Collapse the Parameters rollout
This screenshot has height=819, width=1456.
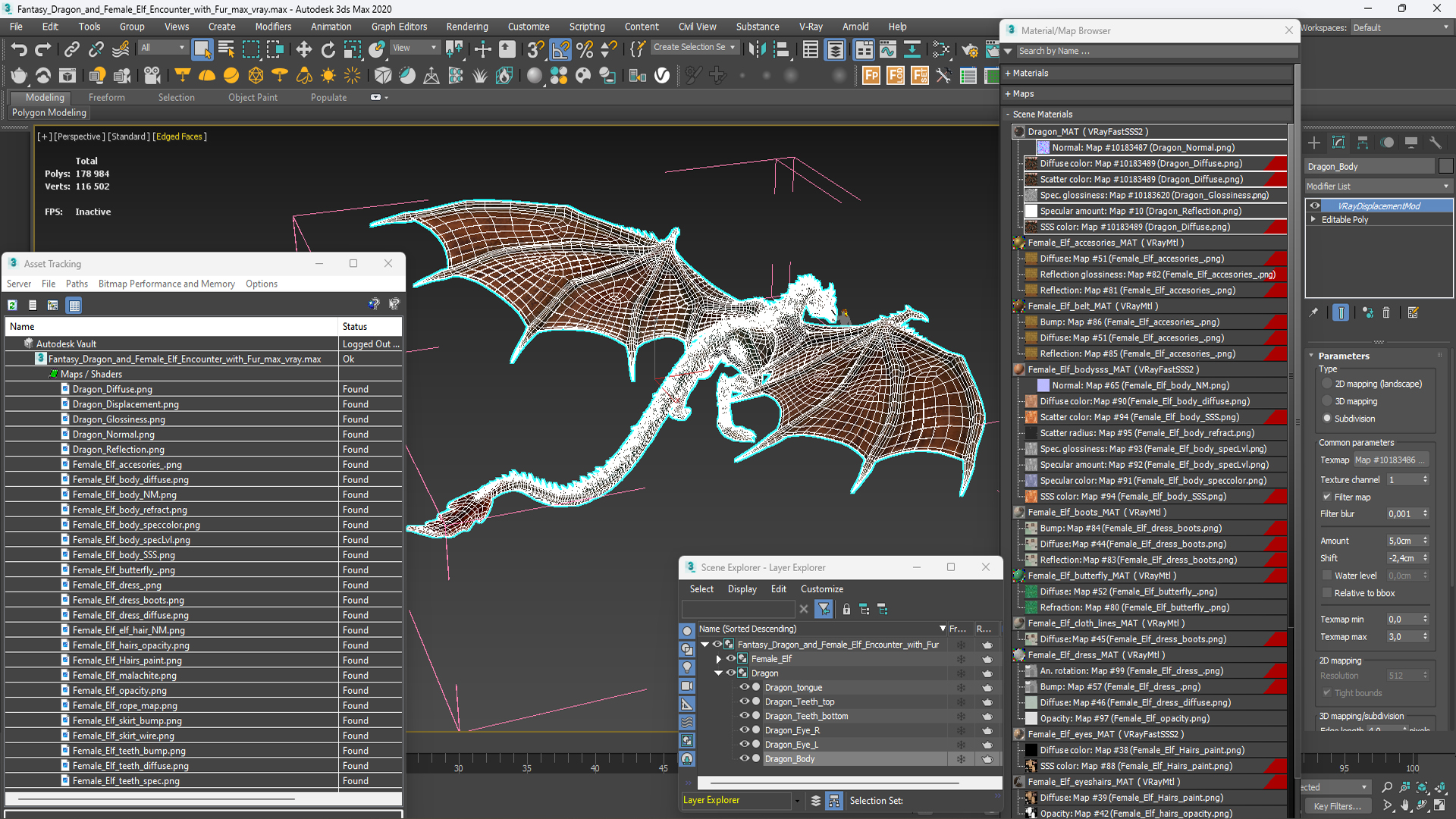(1311, 356)
